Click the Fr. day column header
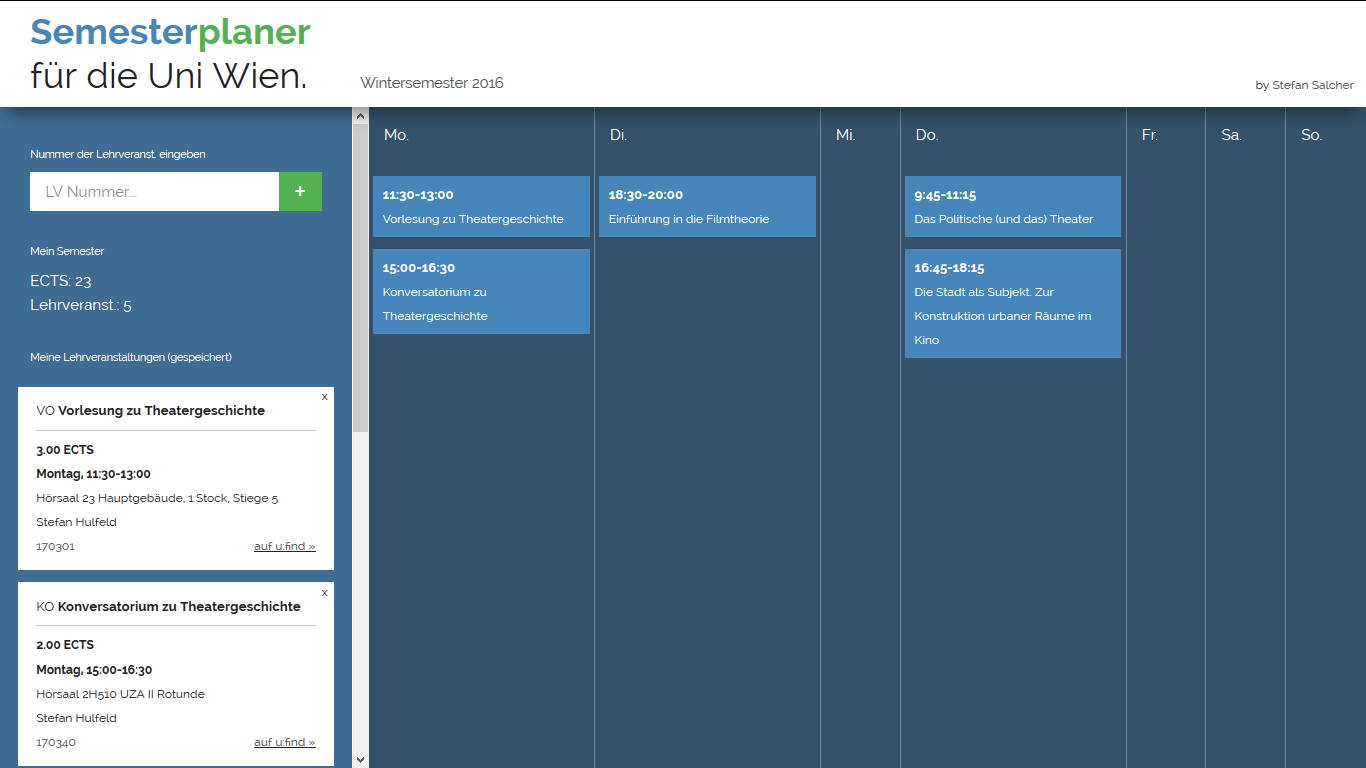This screenshot has height=768, width=1366. click(1149, 135)
